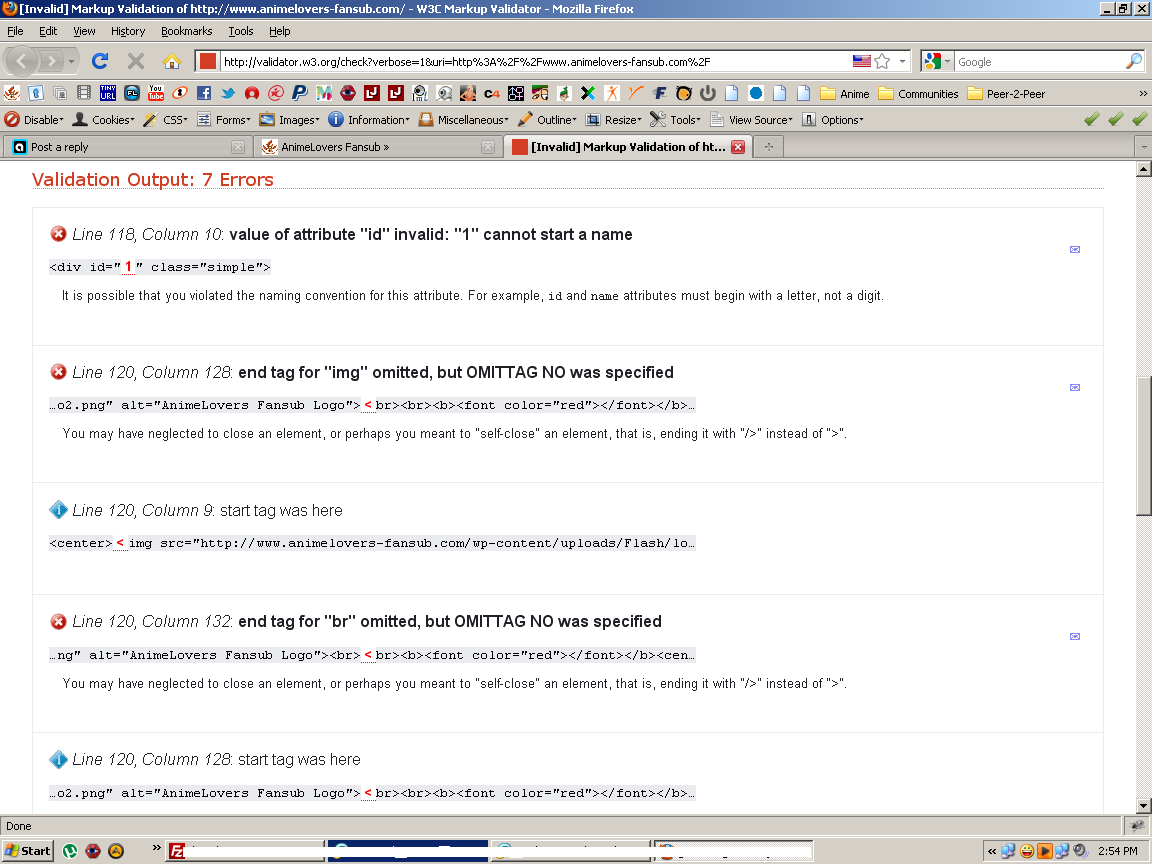The height and width of the screenshot is (864, 1152).
Task: Open the Help menu
Action: 279,31
